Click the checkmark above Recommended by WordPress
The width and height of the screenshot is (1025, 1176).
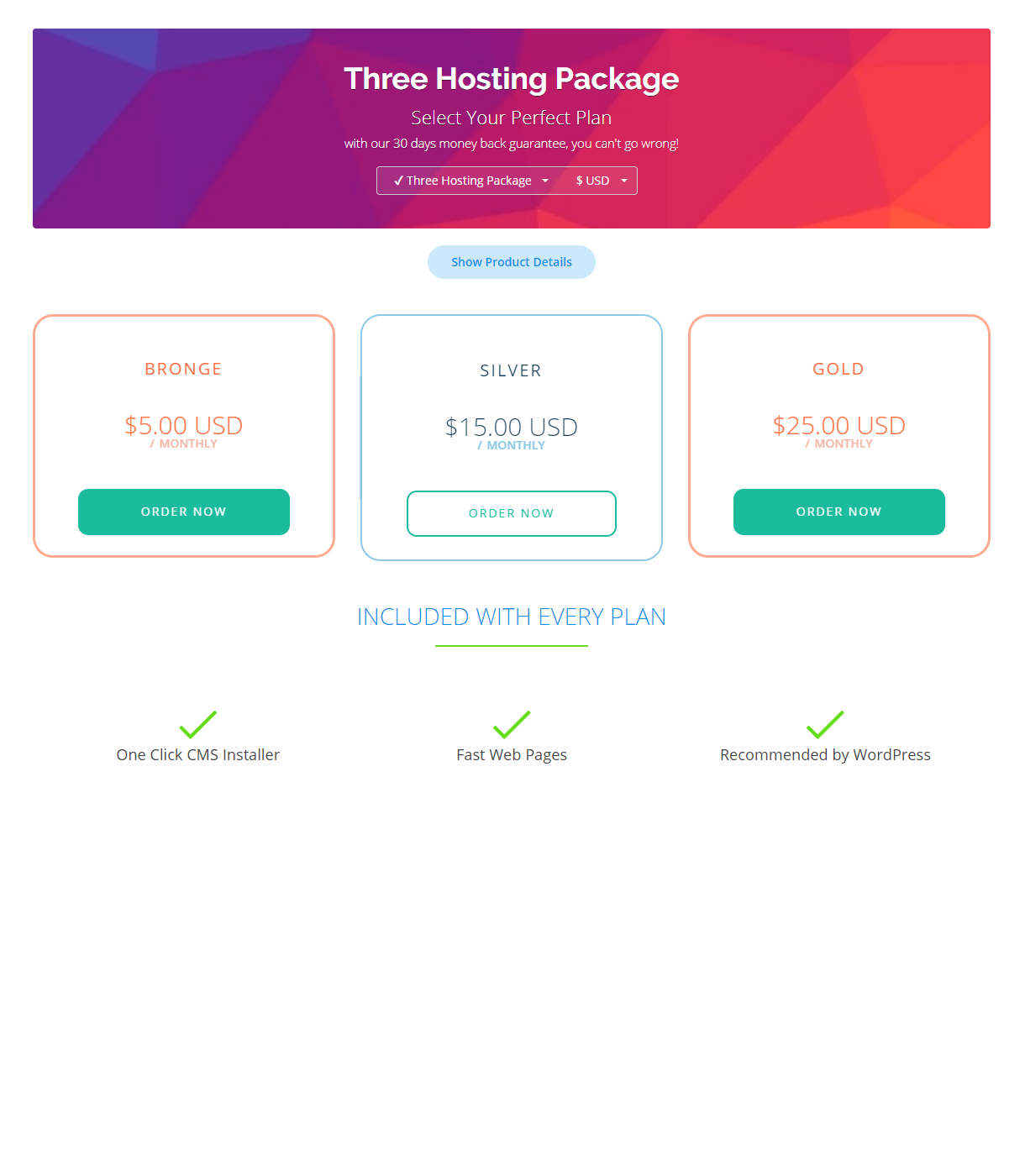[x=825, y=724]
